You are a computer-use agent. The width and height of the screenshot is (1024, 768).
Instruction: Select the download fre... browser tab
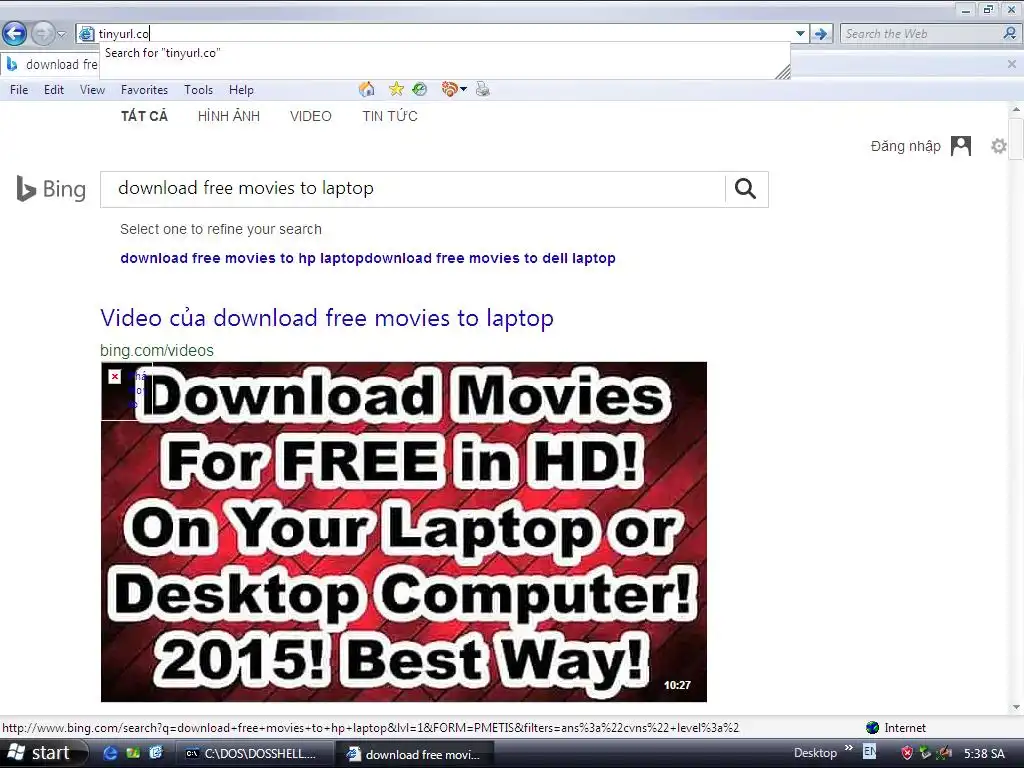point(51,64)
